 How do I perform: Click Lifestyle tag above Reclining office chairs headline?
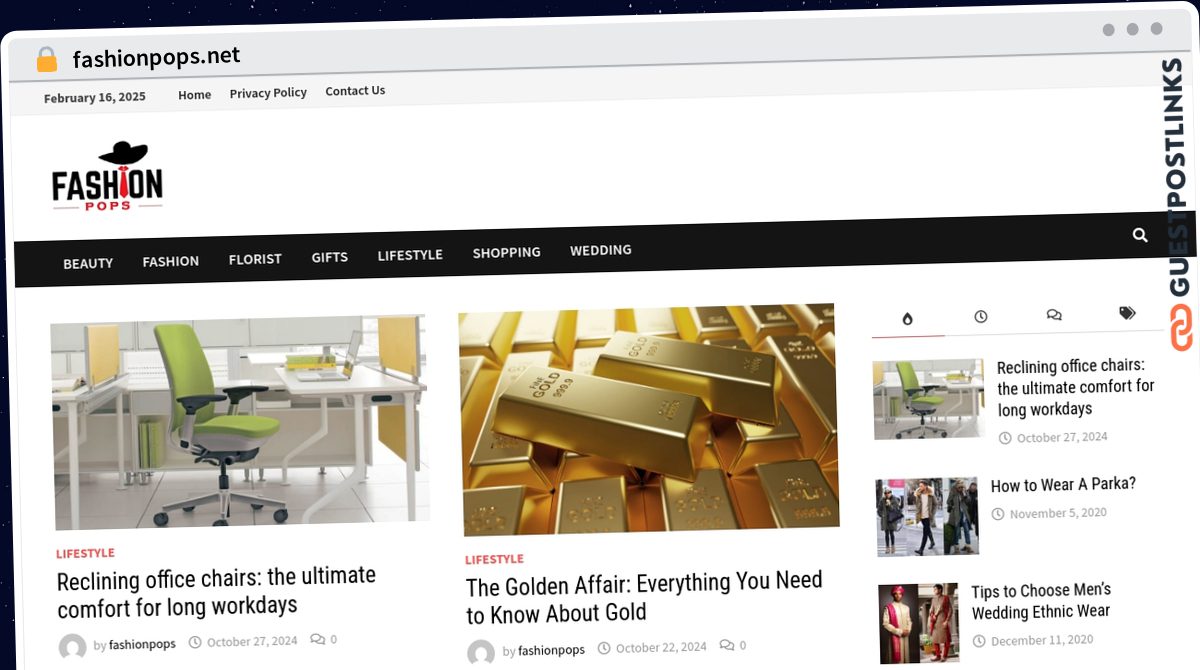85,553
